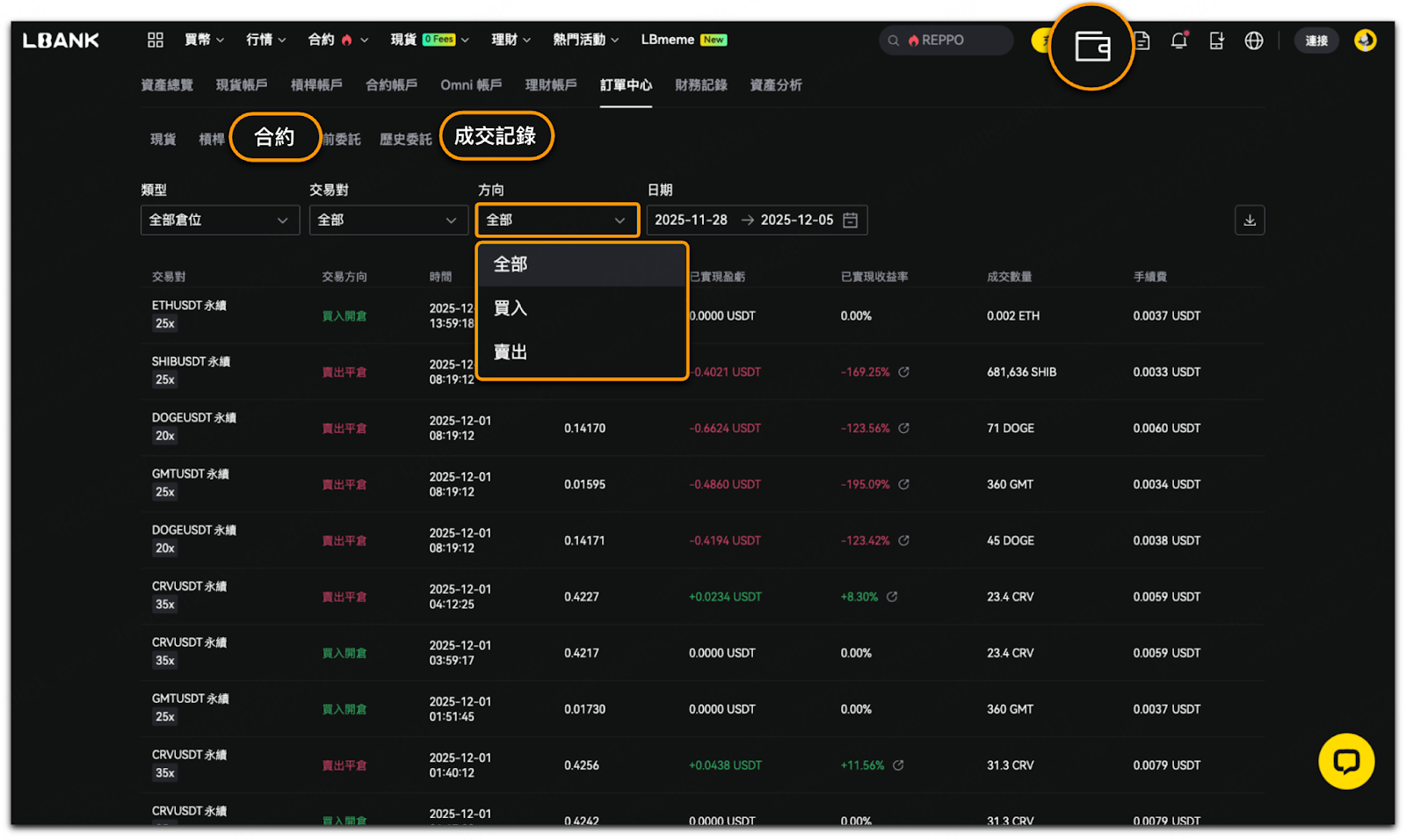Screen dimensions: 1406x840
Task: Click the notification bell icon
Action: (x=1178, y=40)
